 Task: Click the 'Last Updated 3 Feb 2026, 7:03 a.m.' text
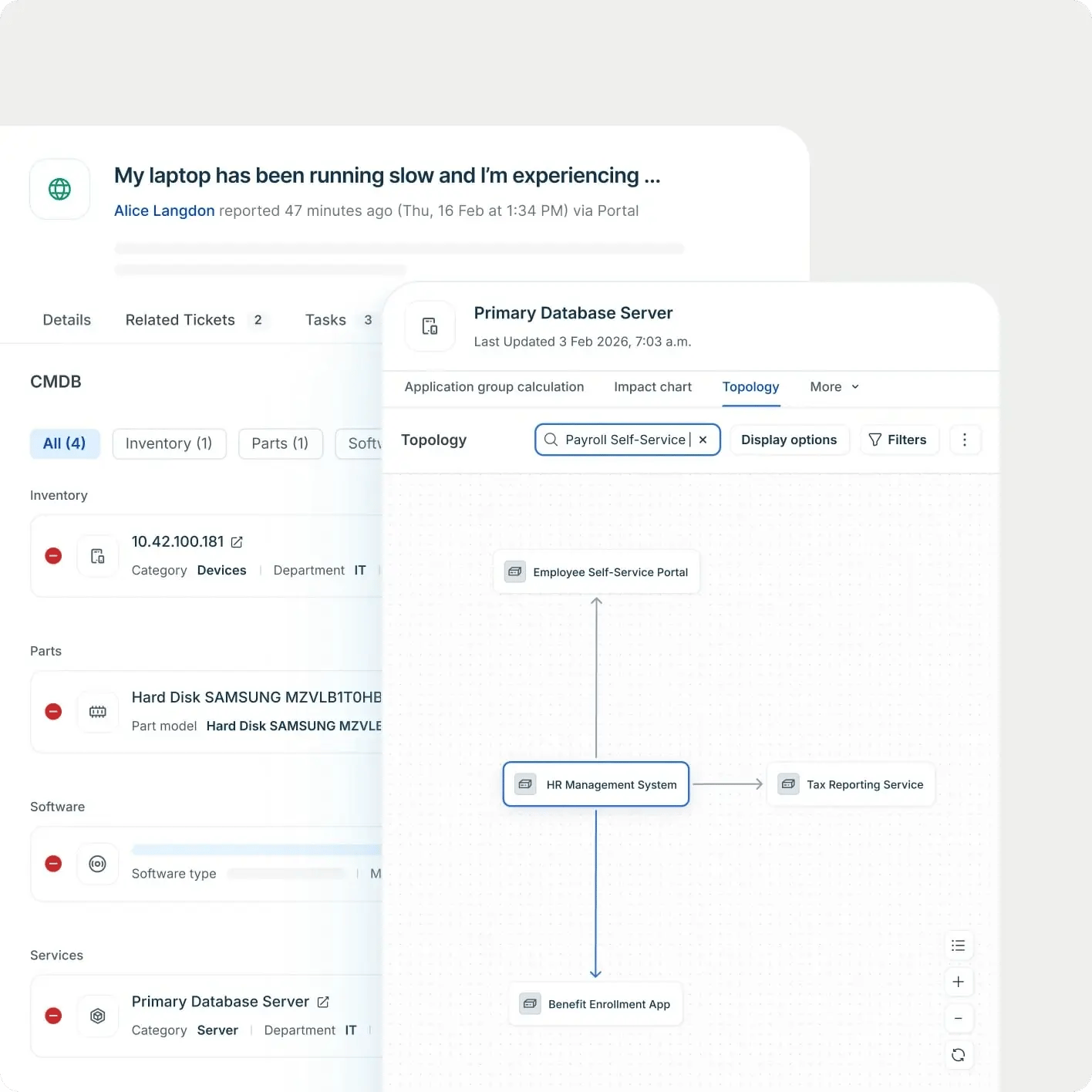[582, 342]
